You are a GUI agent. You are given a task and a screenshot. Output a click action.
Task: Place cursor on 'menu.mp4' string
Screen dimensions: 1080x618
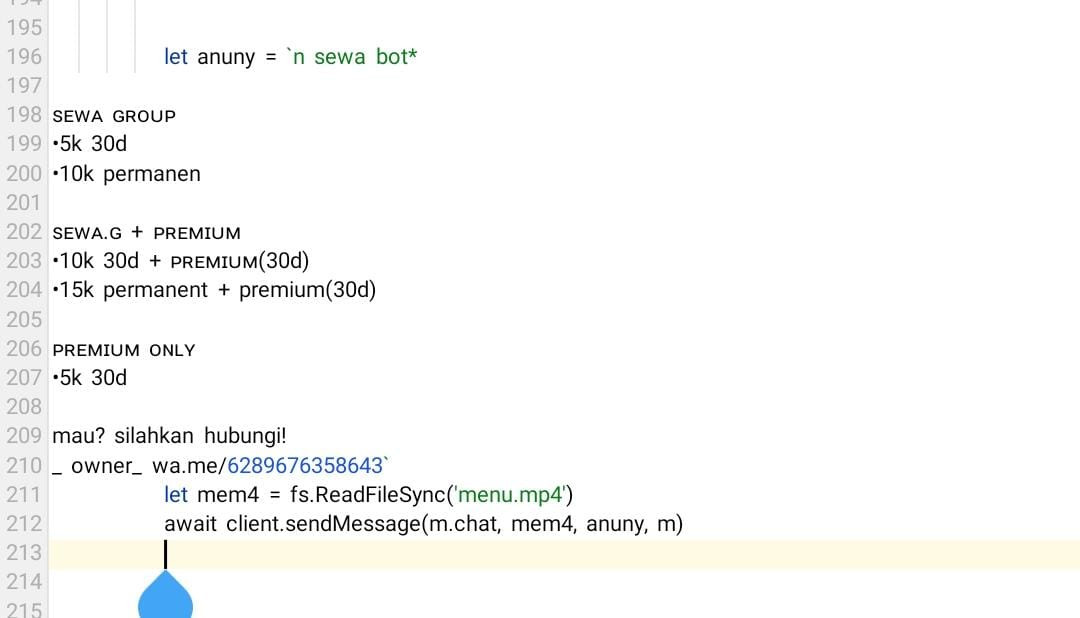pos(511,495)
